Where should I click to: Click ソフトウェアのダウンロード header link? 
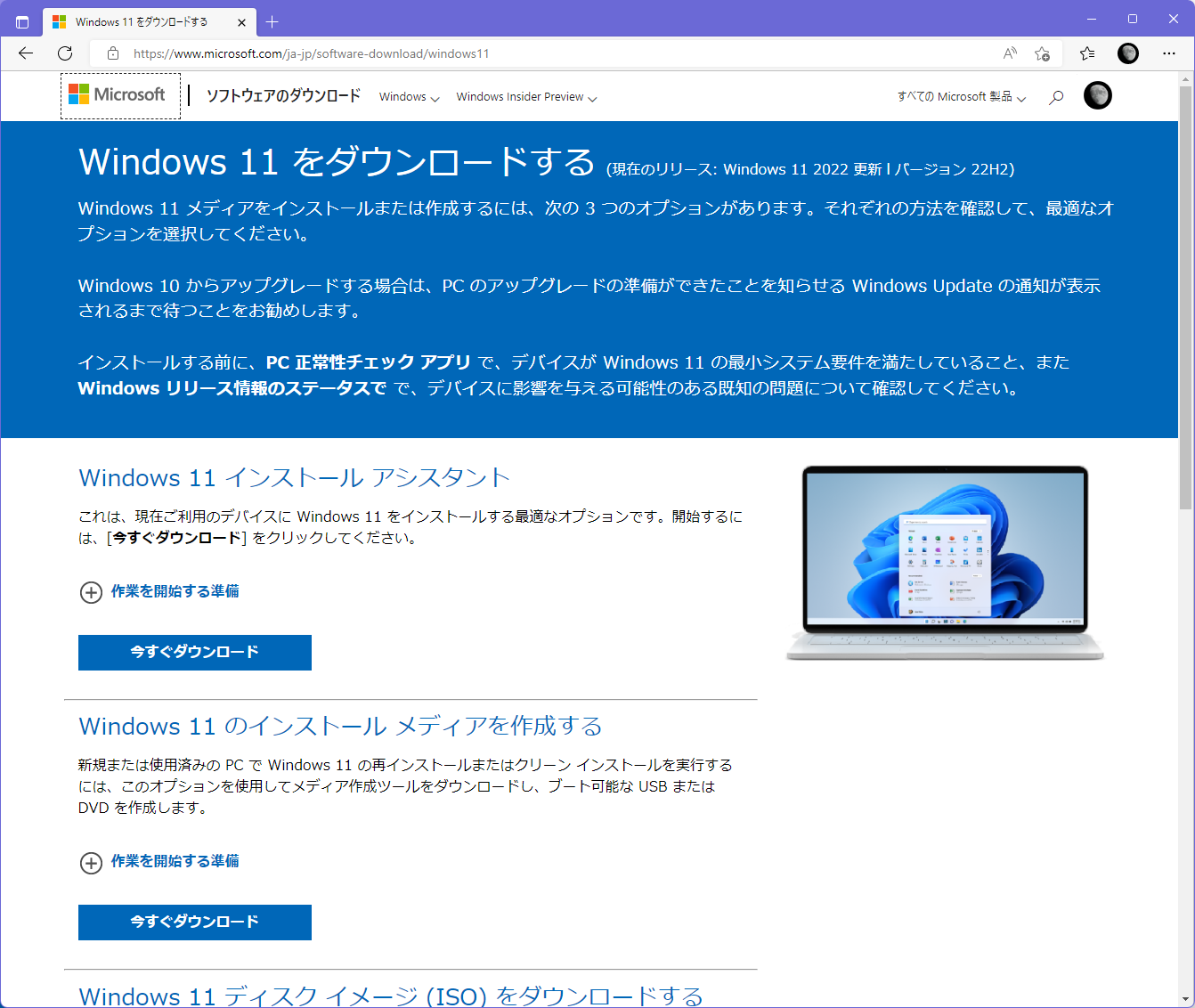283,96
